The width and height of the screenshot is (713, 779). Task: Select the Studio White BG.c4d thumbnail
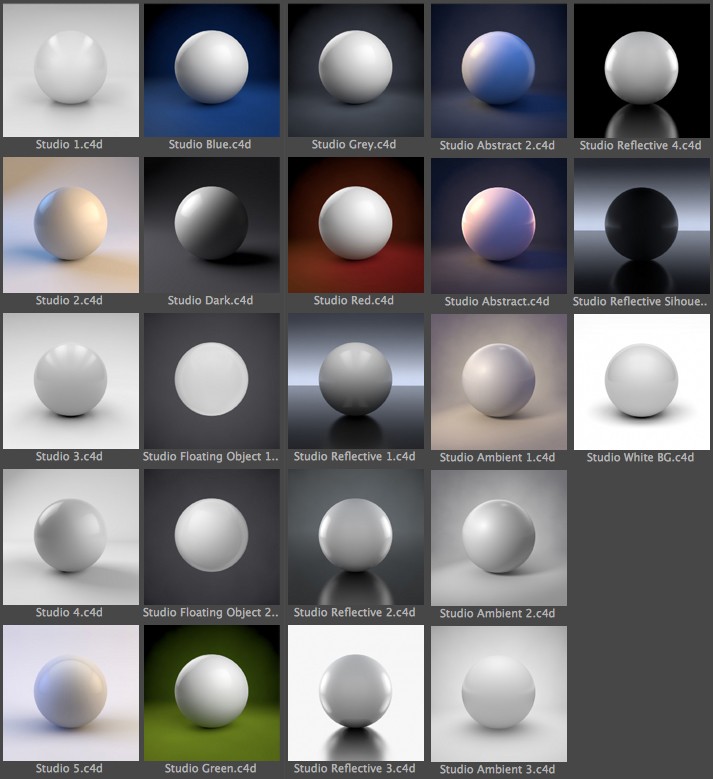(642, 382)
